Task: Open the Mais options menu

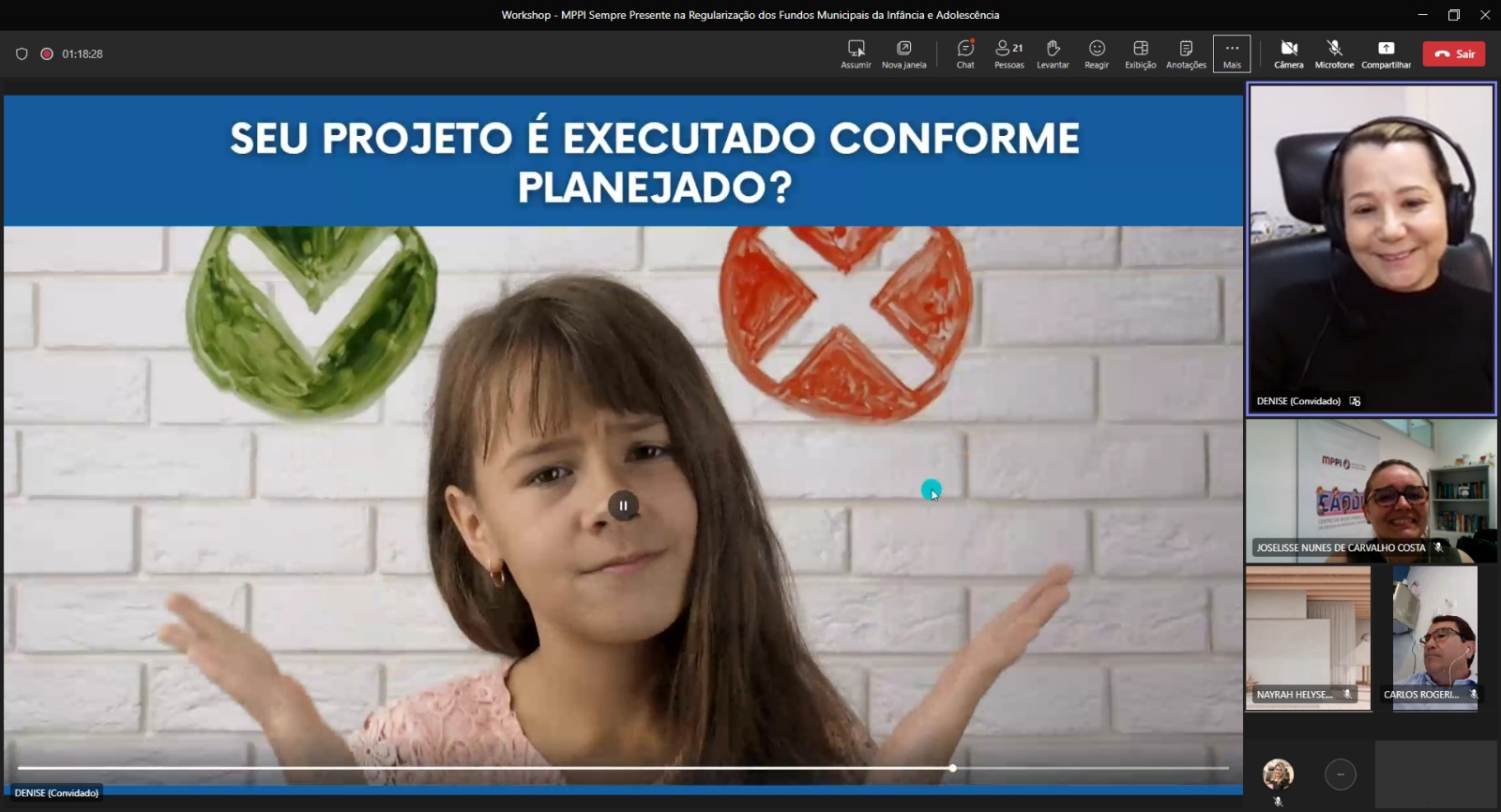Action: [1232, 54]
